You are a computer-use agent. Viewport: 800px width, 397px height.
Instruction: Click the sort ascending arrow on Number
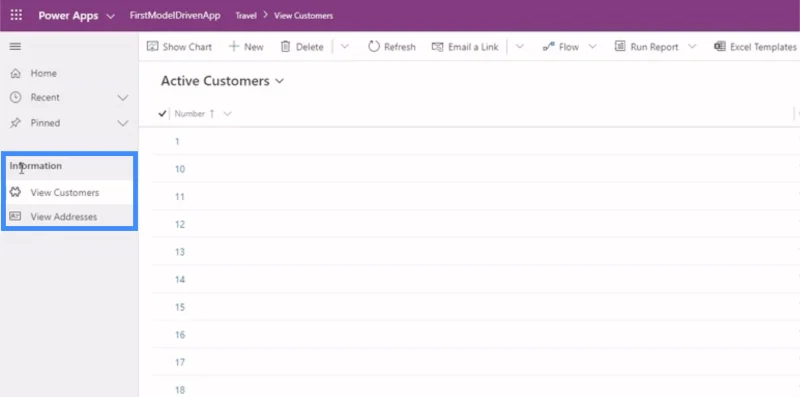click(212, 114)
